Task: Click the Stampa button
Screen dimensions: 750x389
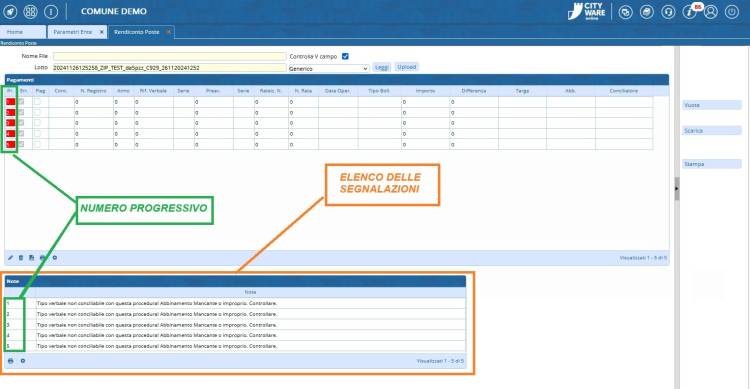Action: click(711, 164)
